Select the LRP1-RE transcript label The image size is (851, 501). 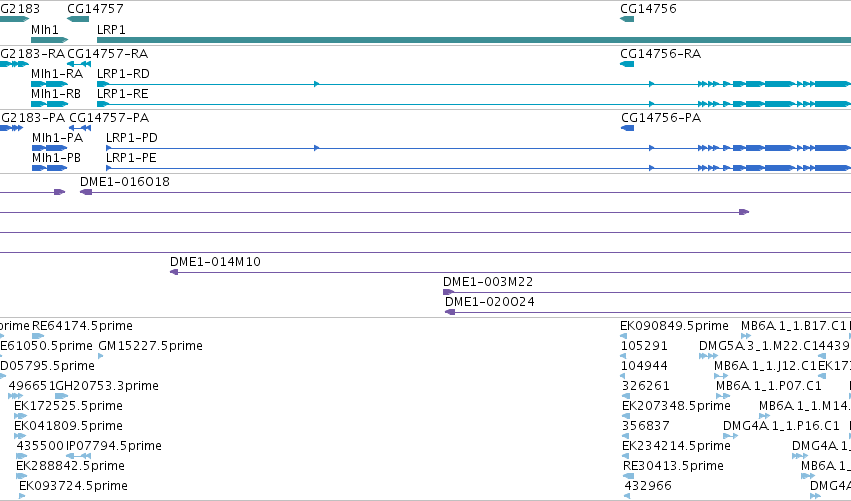[x=123, y=94]
